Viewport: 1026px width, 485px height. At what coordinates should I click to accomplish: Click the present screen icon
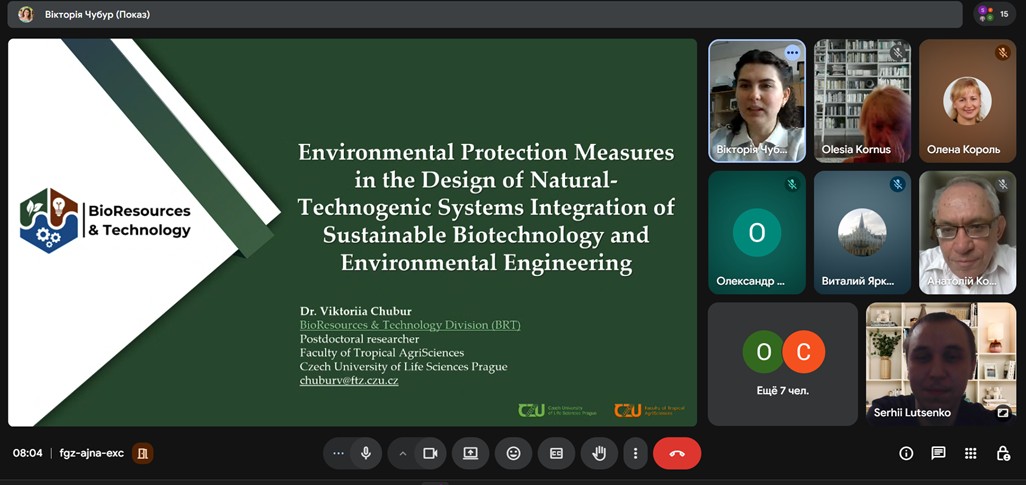pyautogui.click(x=470, y=453)
